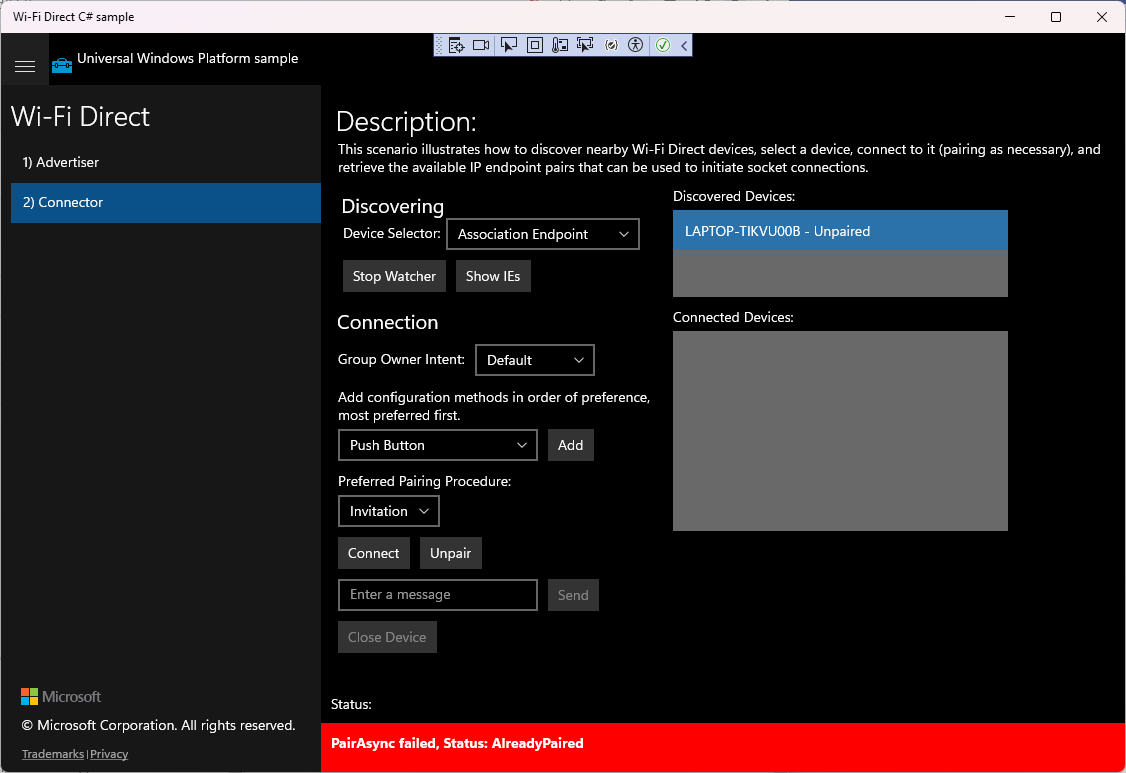This screenshot has width=1126, height=773.
Task: Open the Group Owner Intent dropdown
Action: point(534,360)
